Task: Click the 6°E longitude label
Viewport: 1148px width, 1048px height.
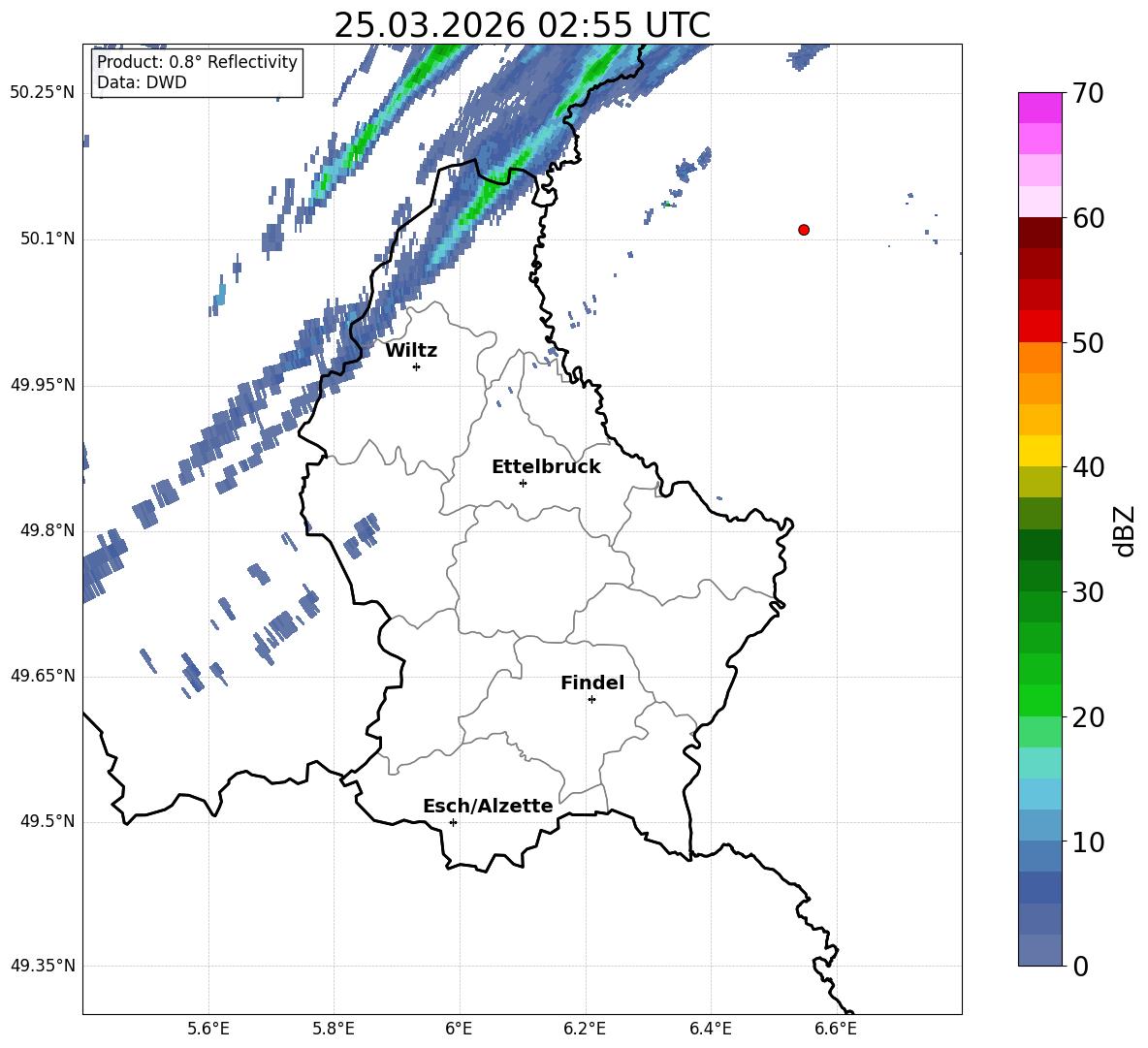Action: click(x=459, y=1030)
